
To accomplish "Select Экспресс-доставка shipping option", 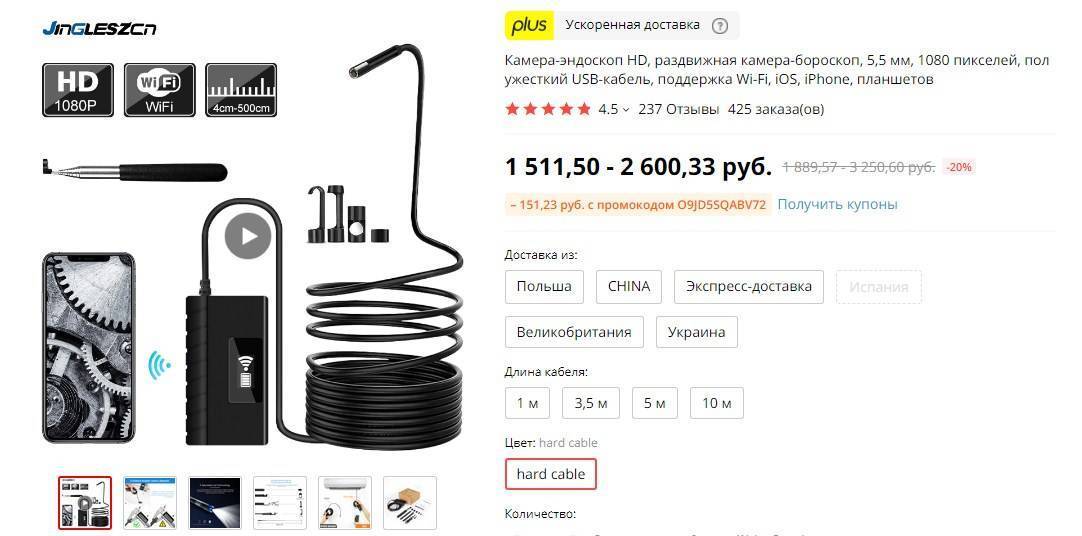I will coord(749,286).
